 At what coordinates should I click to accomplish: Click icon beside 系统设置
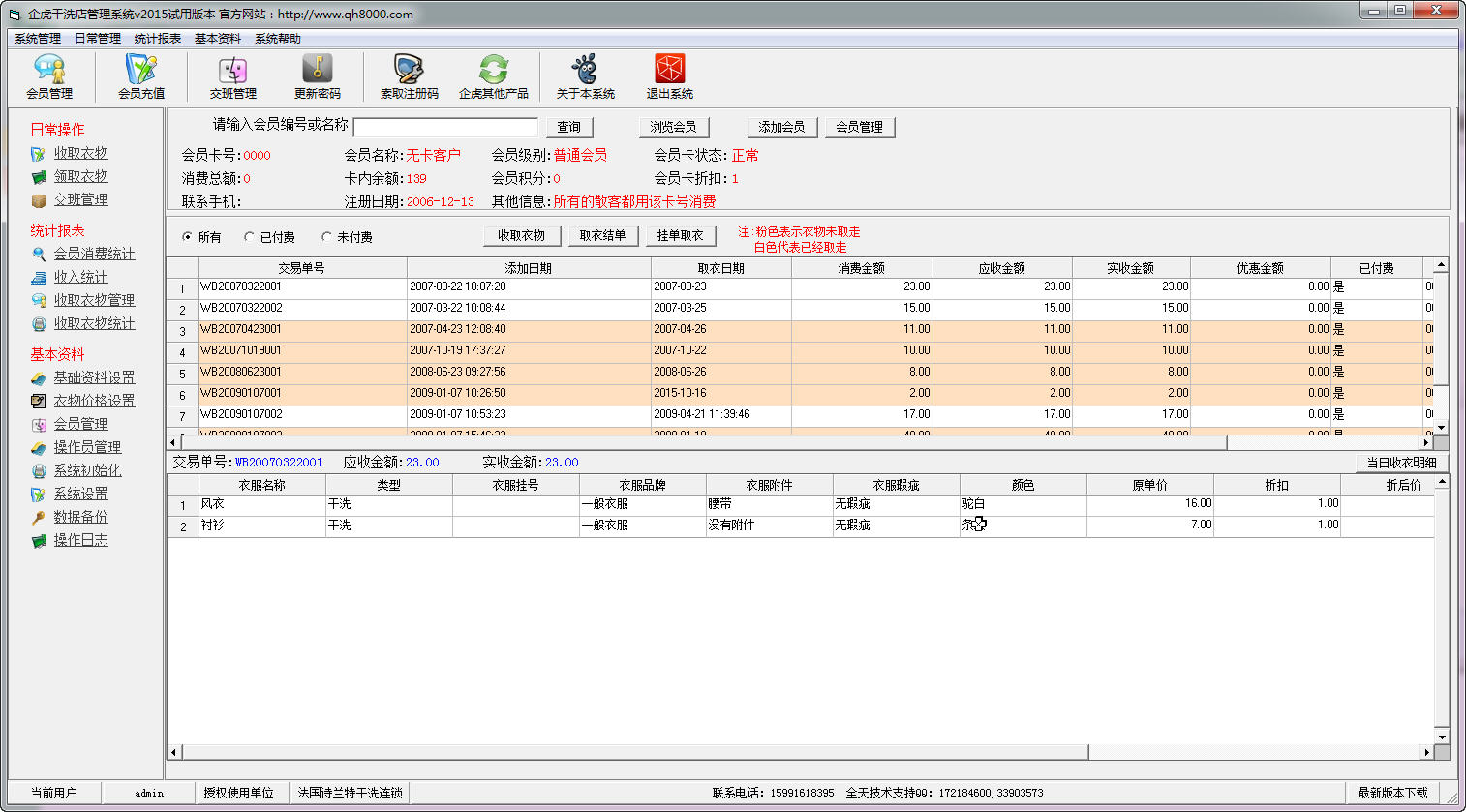click(39, 495)
